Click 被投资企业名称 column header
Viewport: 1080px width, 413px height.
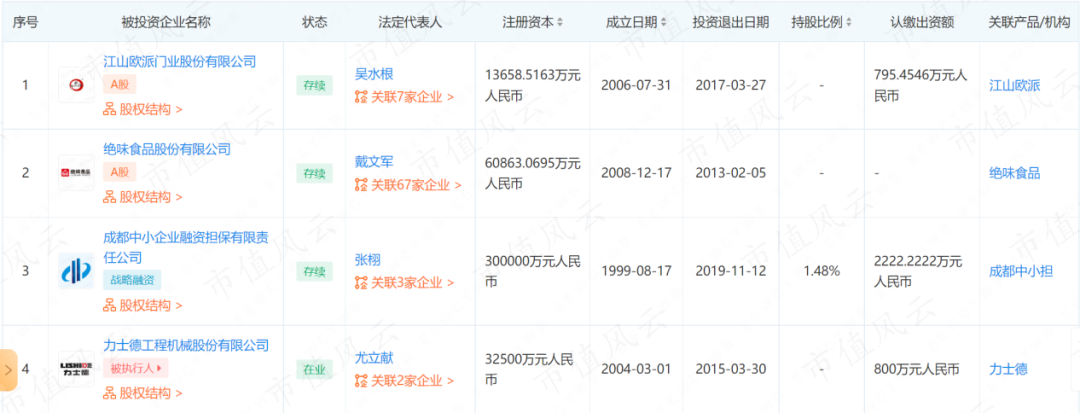(x=166, y=22)
